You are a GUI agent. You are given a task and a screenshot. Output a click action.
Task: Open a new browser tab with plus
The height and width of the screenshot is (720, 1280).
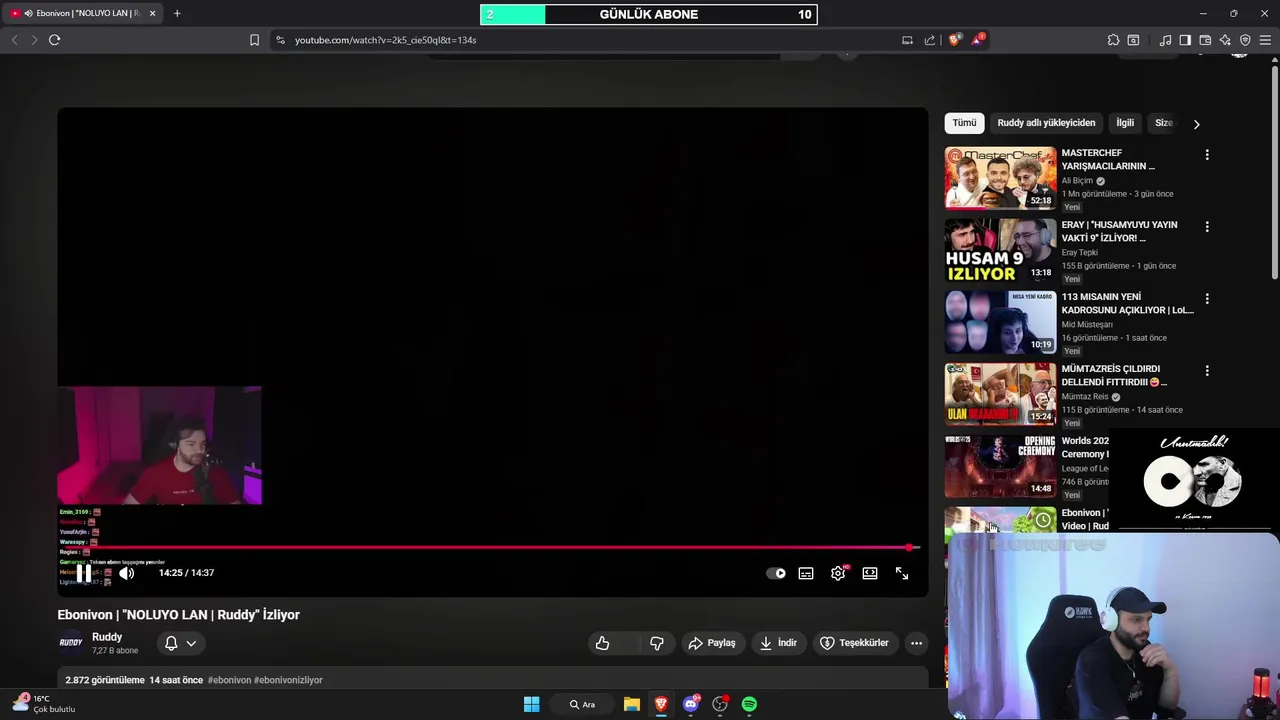(177, 13)
